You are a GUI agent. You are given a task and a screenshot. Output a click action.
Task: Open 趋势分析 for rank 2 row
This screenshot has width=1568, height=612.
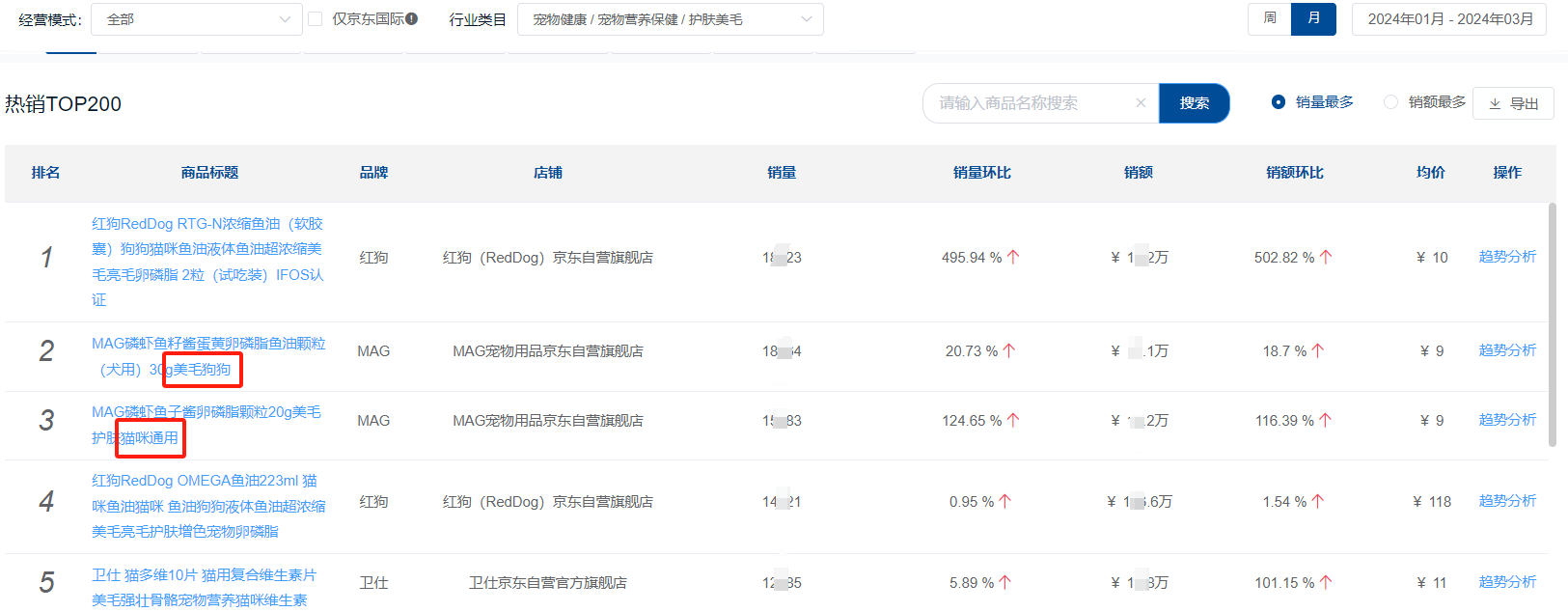tap(1507, 350)
